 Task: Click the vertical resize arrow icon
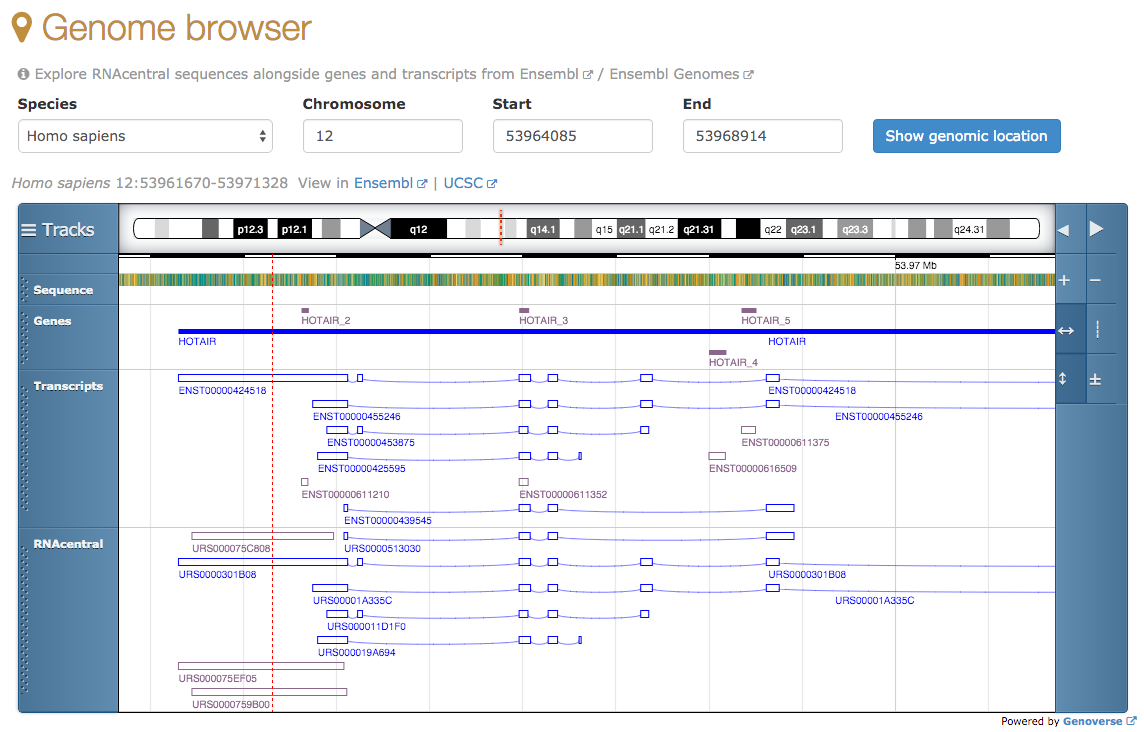1063,379
